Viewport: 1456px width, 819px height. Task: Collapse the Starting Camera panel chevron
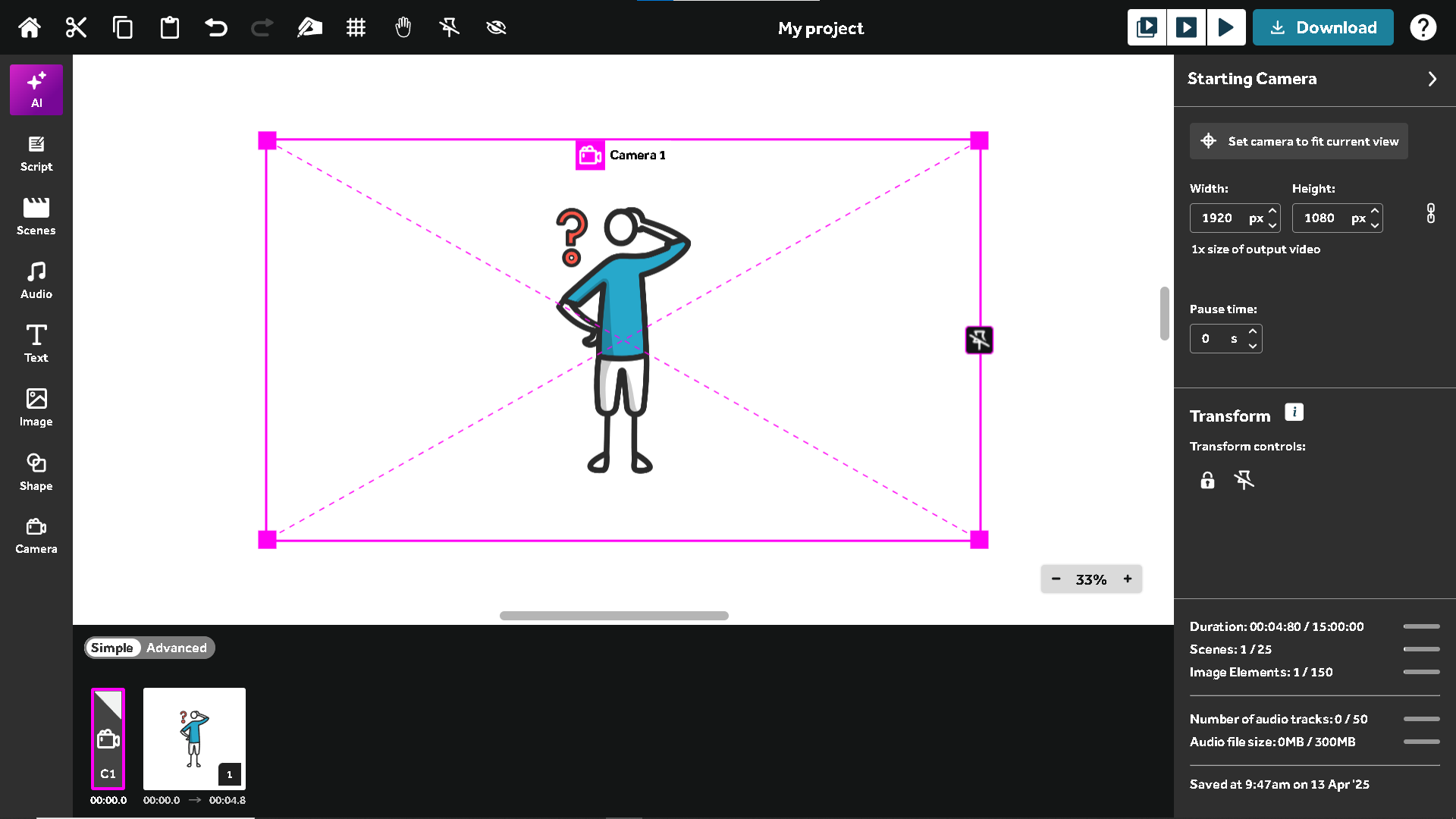coord(1432,79)
